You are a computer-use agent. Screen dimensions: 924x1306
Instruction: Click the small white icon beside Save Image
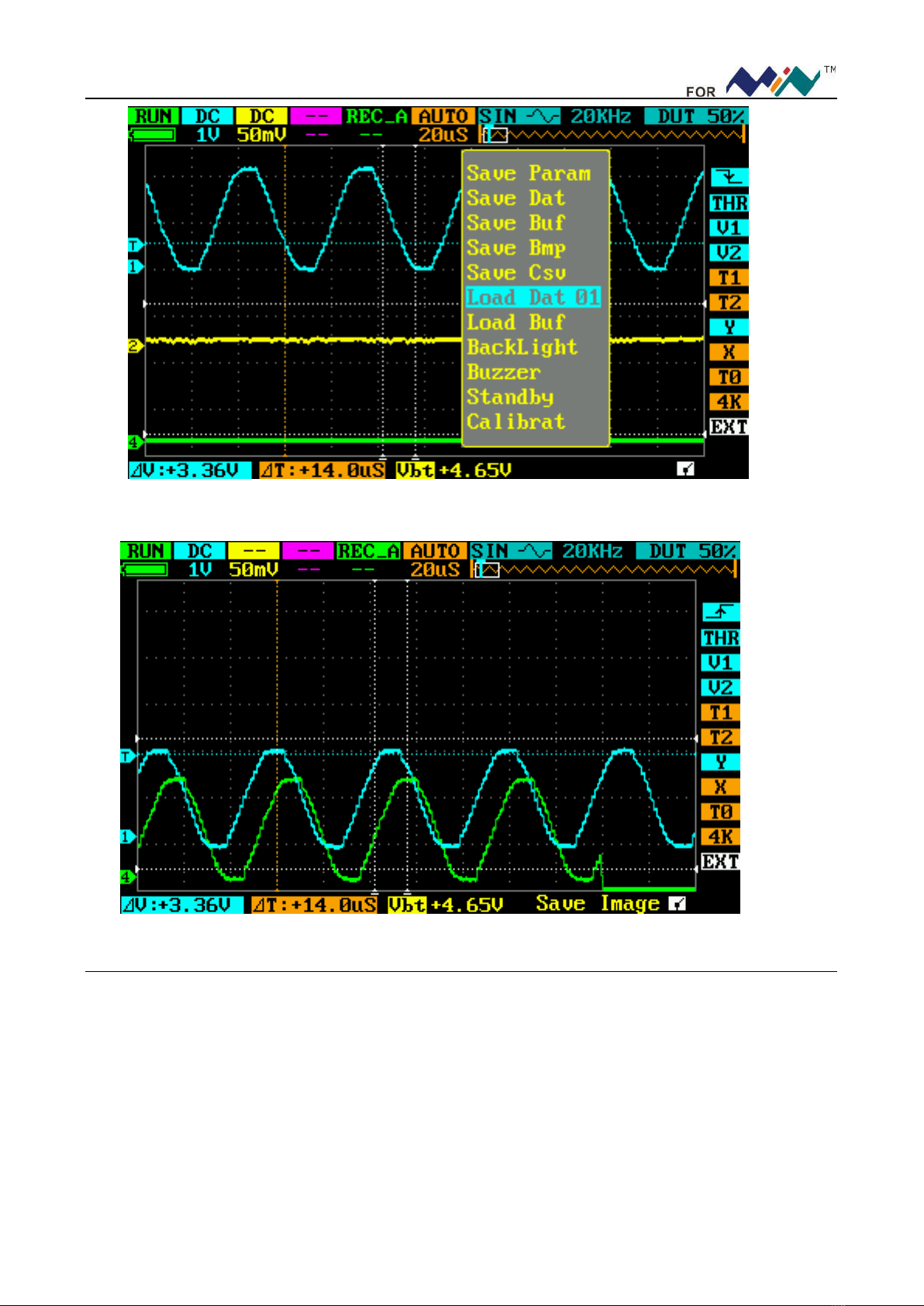(677, 904)
